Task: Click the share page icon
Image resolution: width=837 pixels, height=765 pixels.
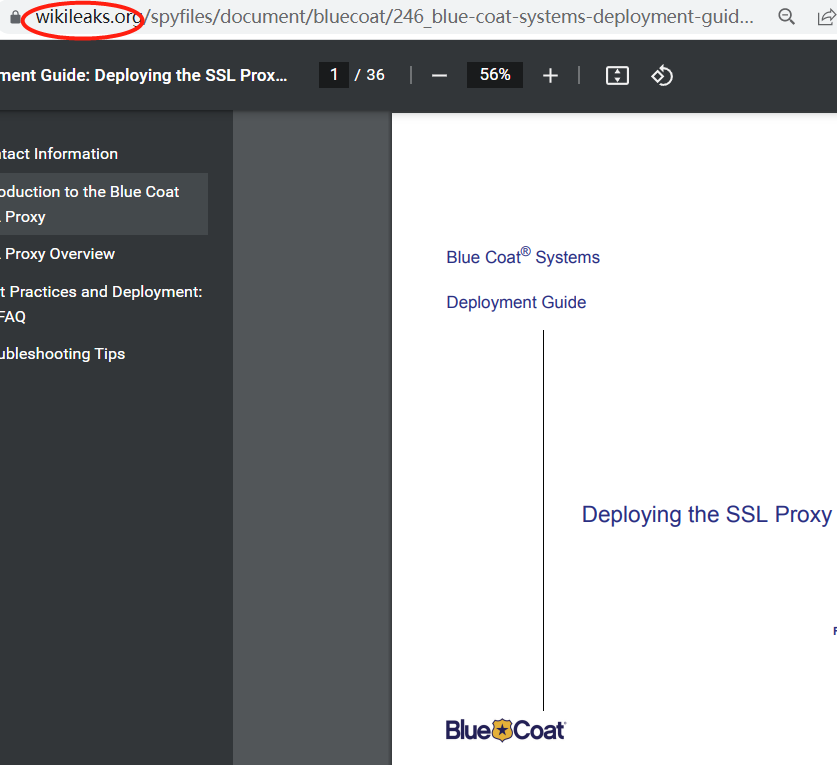Action: 826,17
